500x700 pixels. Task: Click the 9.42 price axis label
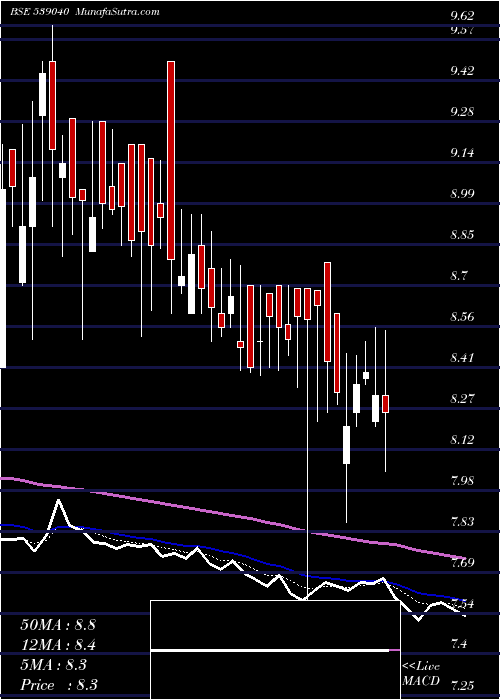click(x=462, y=71)
